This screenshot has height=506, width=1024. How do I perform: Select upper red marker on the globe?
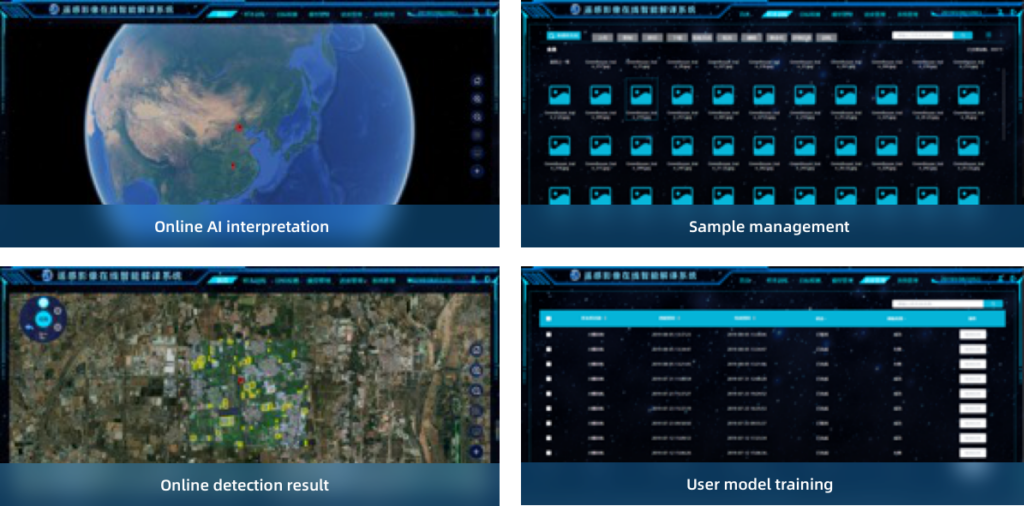click(239, 127)
